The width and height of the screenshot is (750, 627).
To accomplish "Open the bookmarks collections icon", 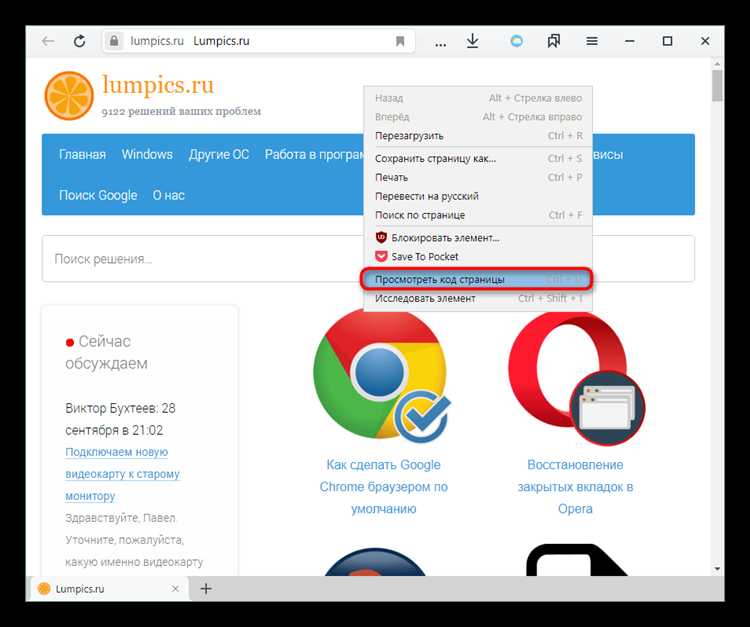I will click(554, 42).
